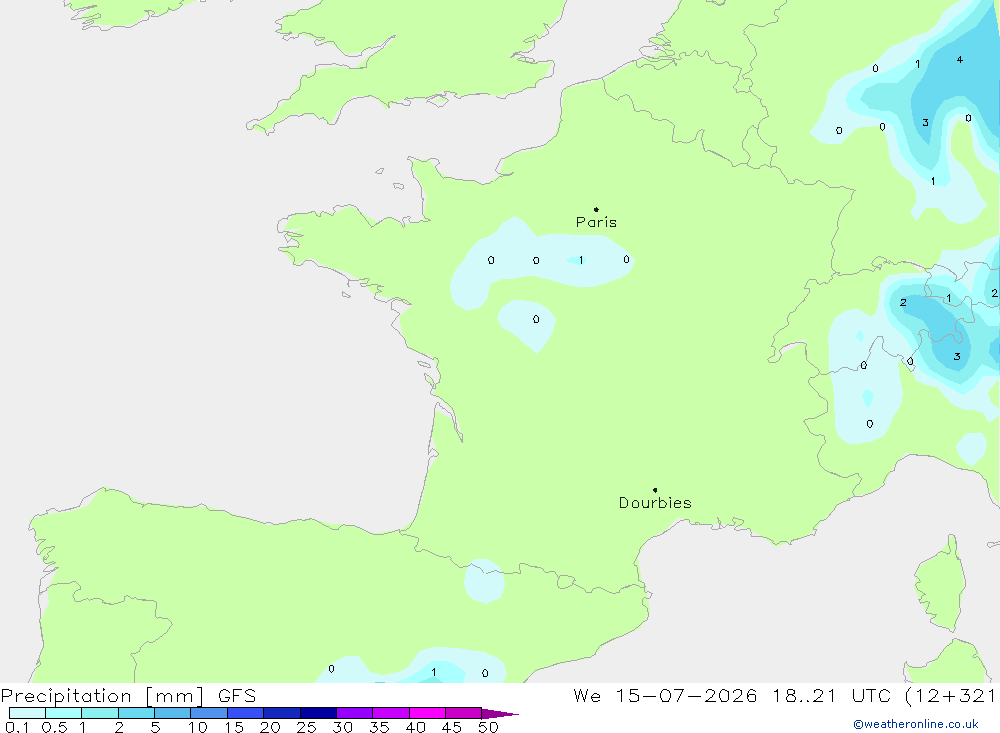Select the '(12+321' forecast offset text
1000x733 pixels.
951,696
